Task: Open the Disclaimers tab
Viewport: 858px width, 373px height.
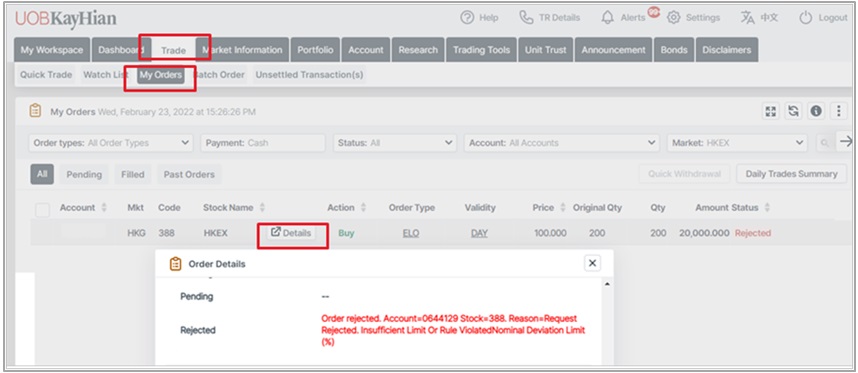Action: pos(727,50)
